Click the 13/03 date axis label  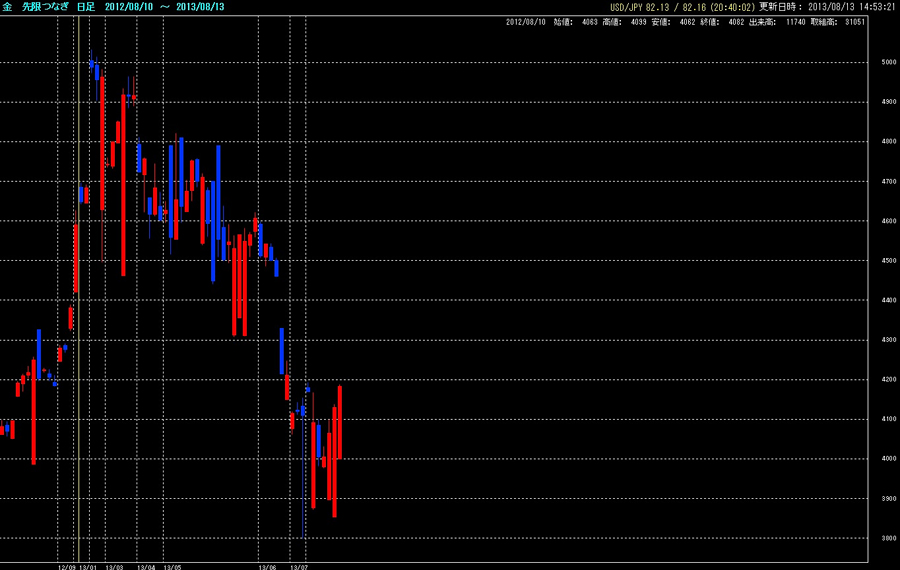(114, 567)
